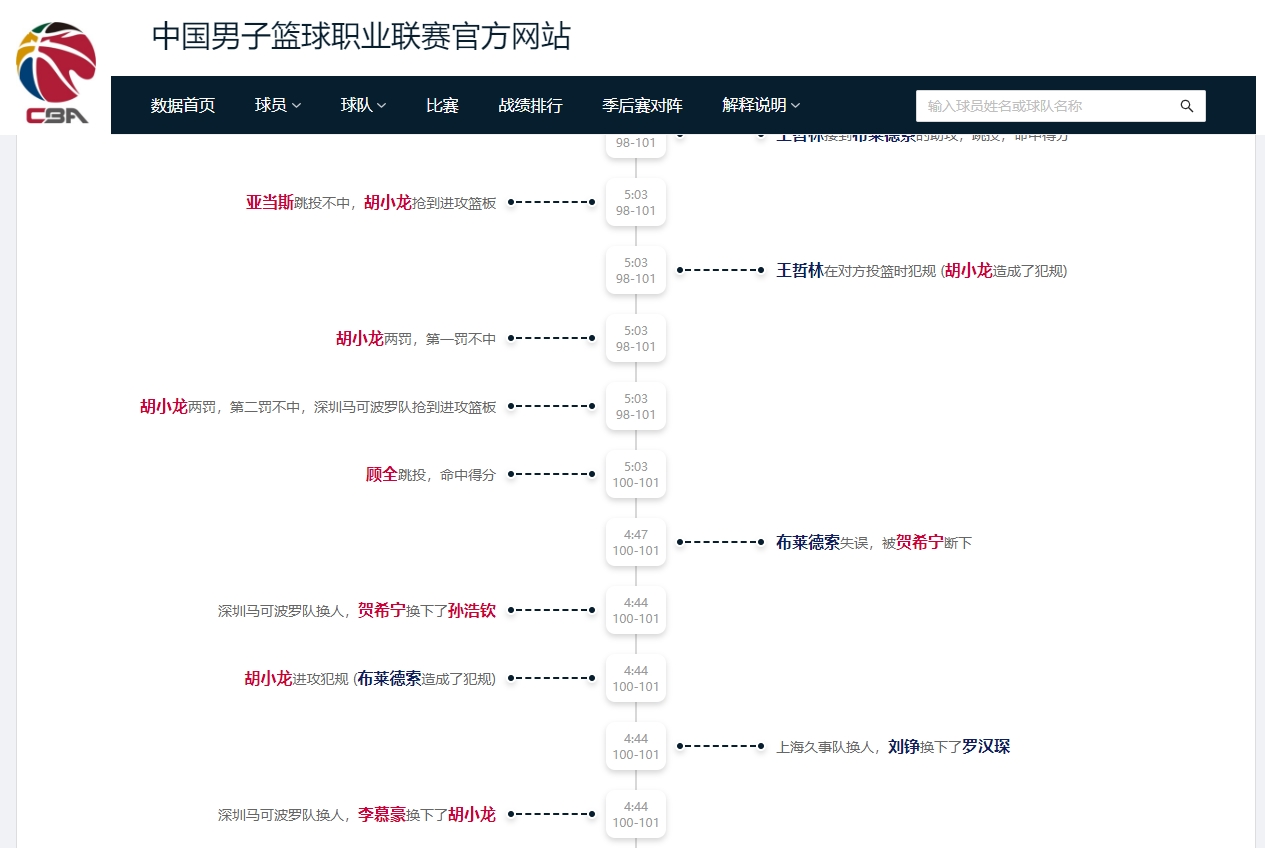Expand the 球队 dropdown menu
Image resolution: width=1265 pixels, height=848 pixels.
363,105
